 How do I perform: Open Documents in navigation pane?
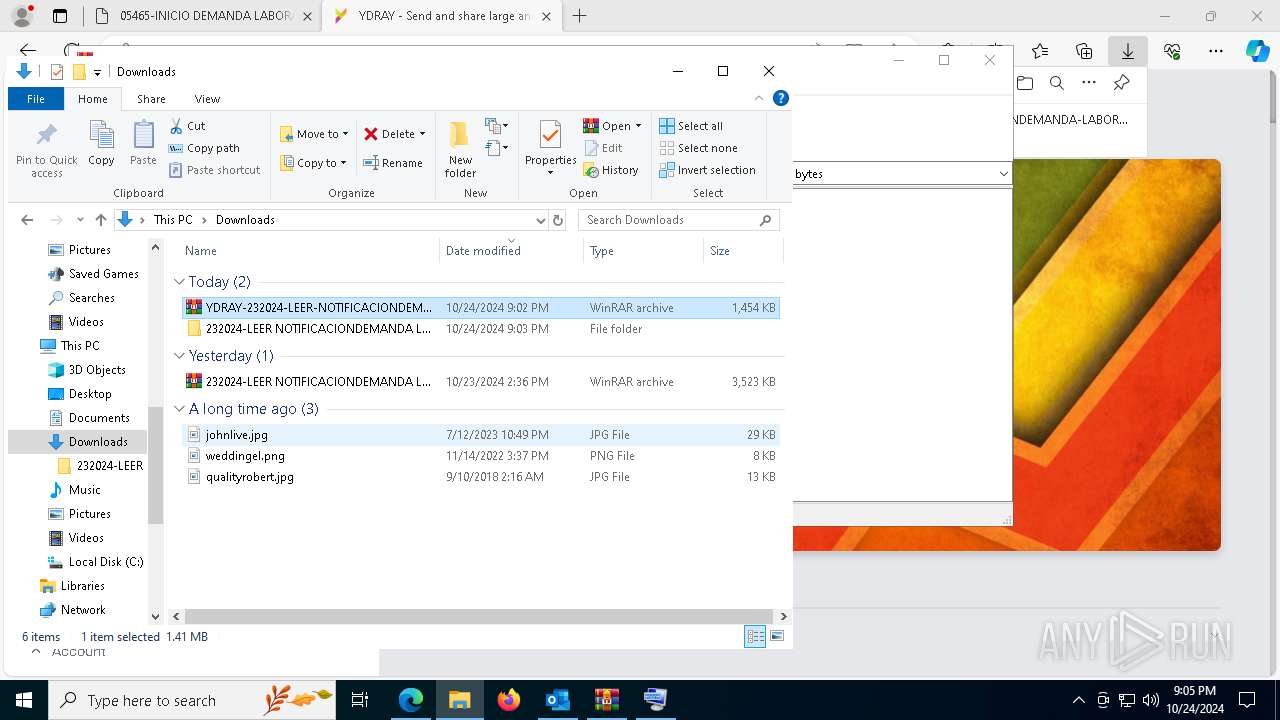tap(99, 418)
